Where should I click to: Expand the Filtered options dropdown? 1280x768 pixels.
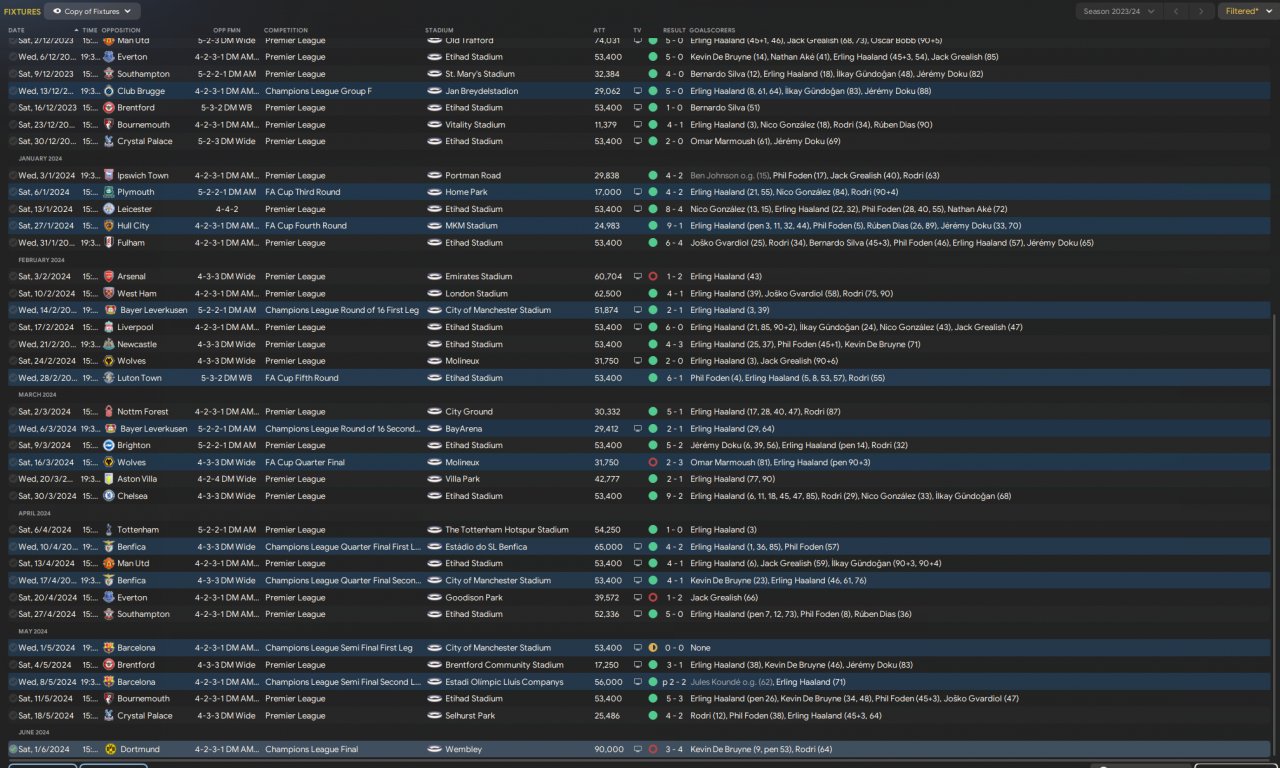pyautogui.click(x=1247, y=11)
